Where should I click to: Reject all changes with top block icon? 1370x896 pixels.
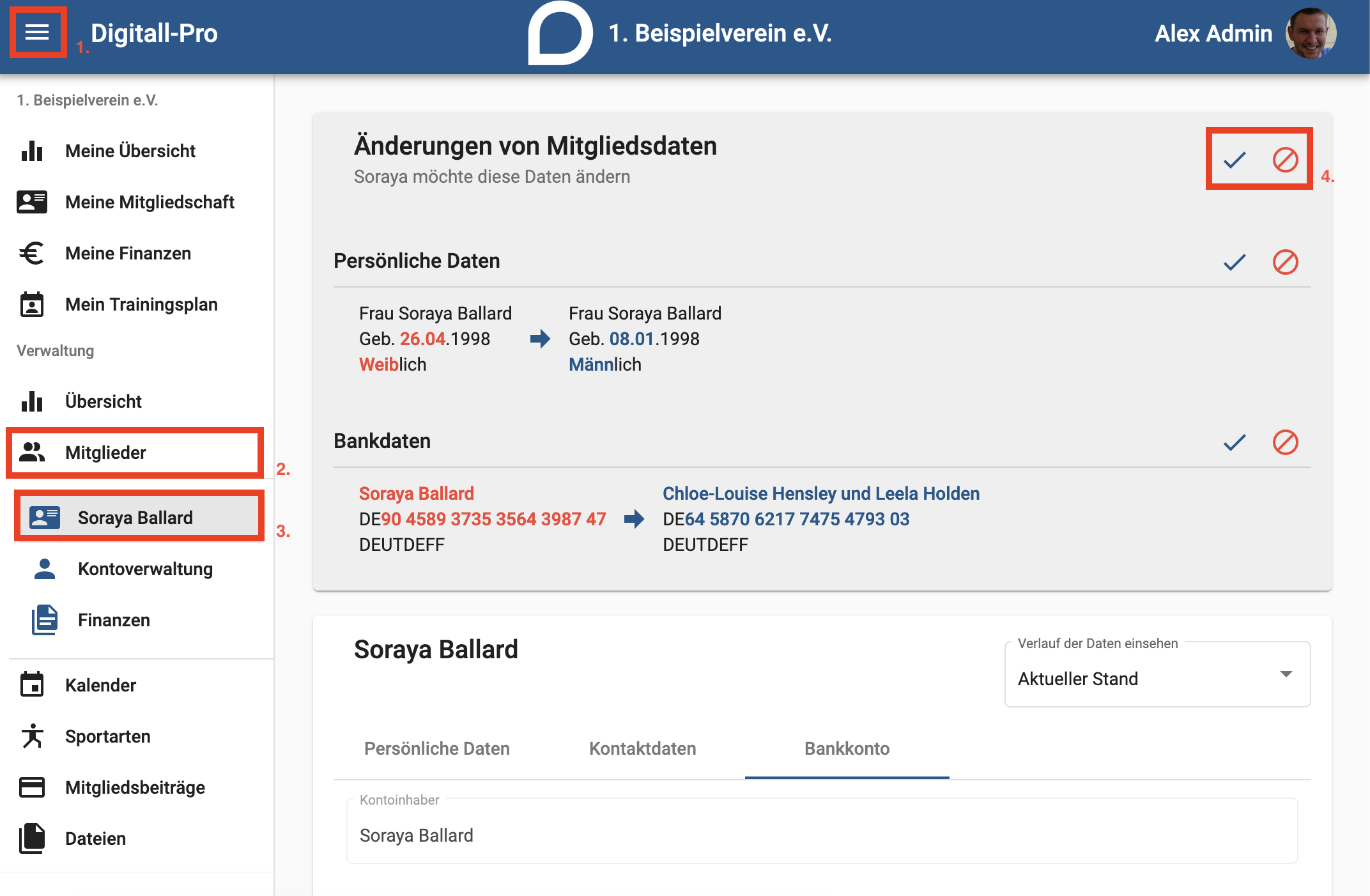tap(1285, 159)
